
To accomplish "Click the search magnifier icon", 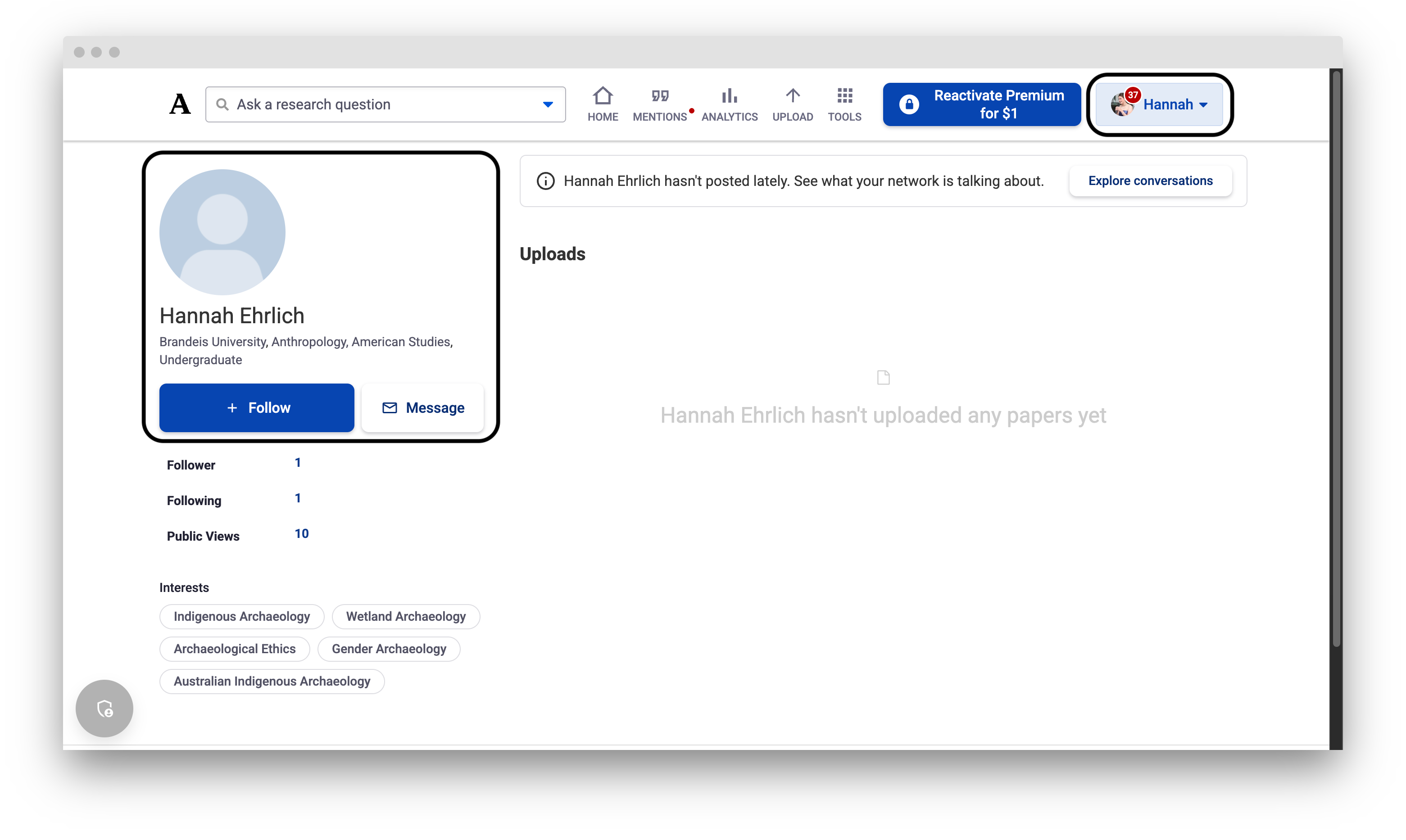I will coord(222,105).
